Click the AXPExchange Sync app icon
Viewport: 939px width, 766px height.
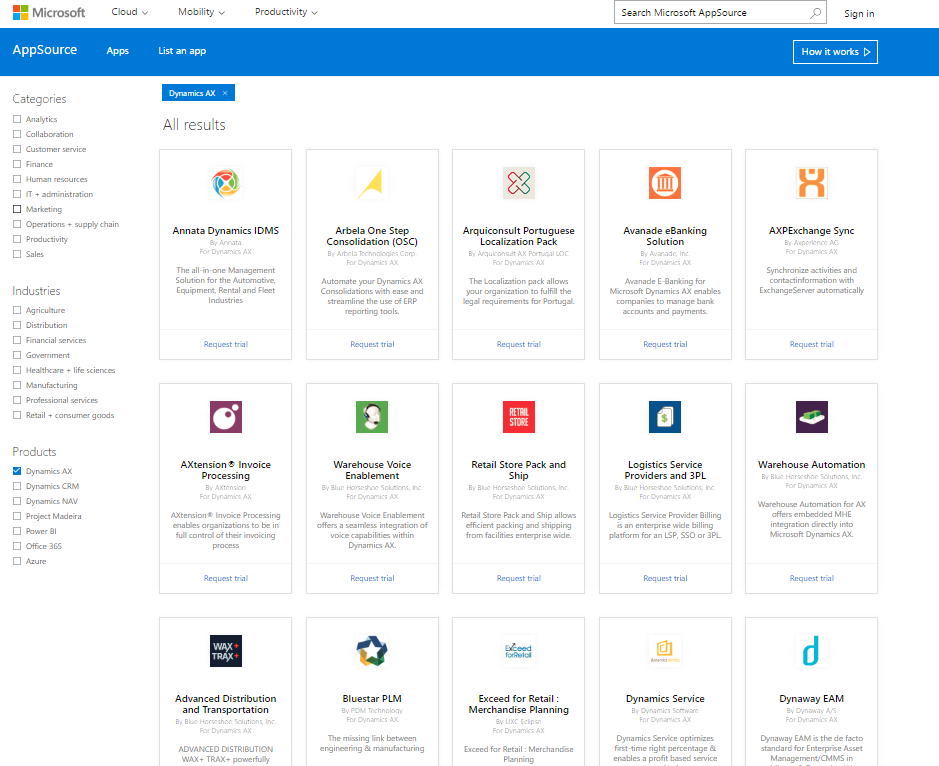point(811,184)
